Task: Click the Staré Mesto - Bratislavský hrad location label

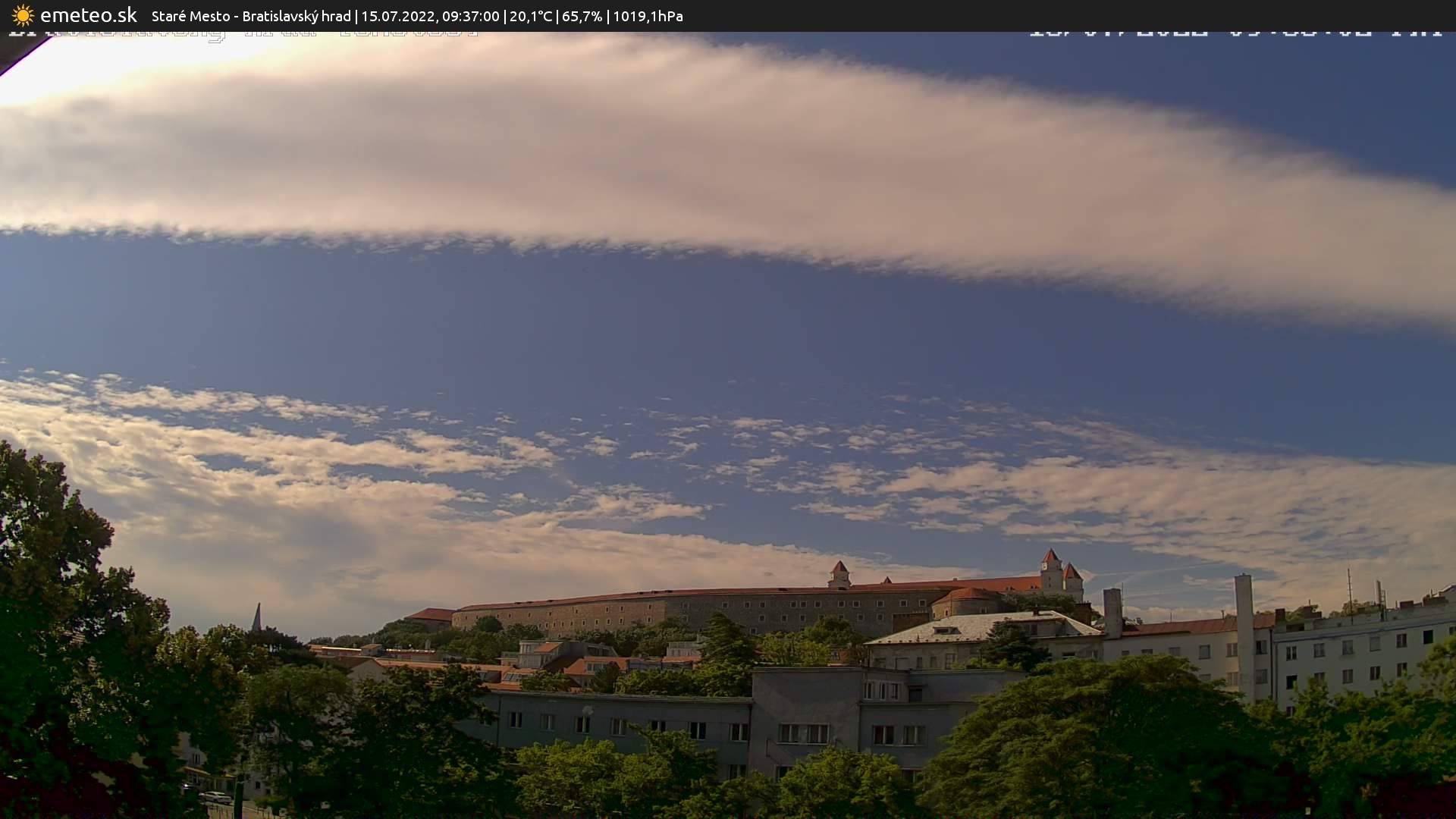Action: 251,16
